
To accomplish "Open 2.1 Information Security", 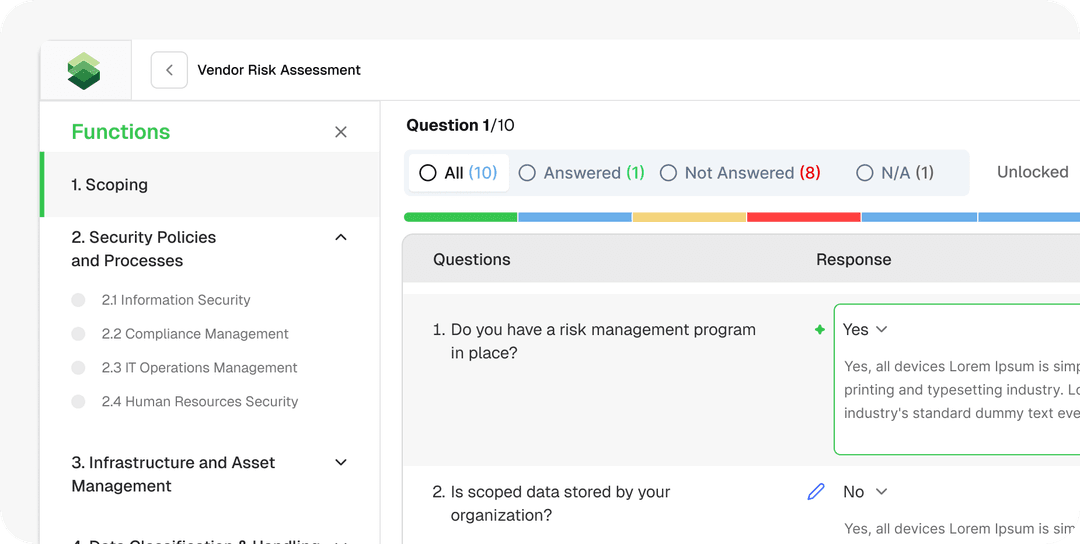I will tap(176, 300).
